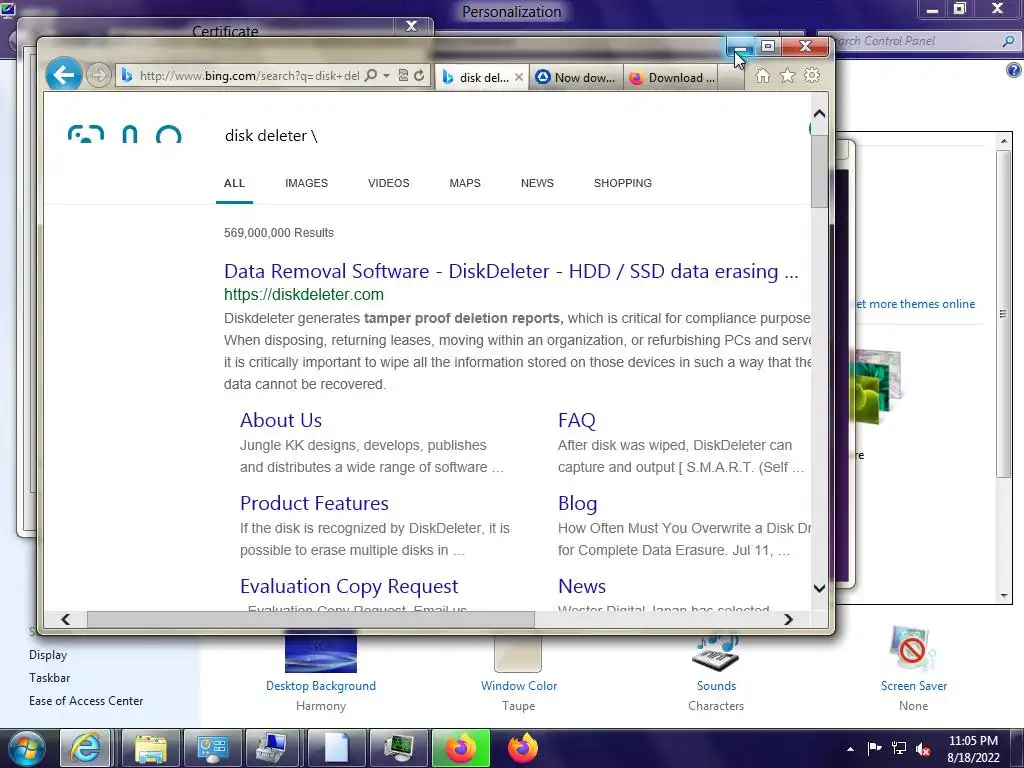The width and height of the screenshot is (1024, 768).
Task: Click the horizontal scrollbar left arrow
Action: (65, 619)
